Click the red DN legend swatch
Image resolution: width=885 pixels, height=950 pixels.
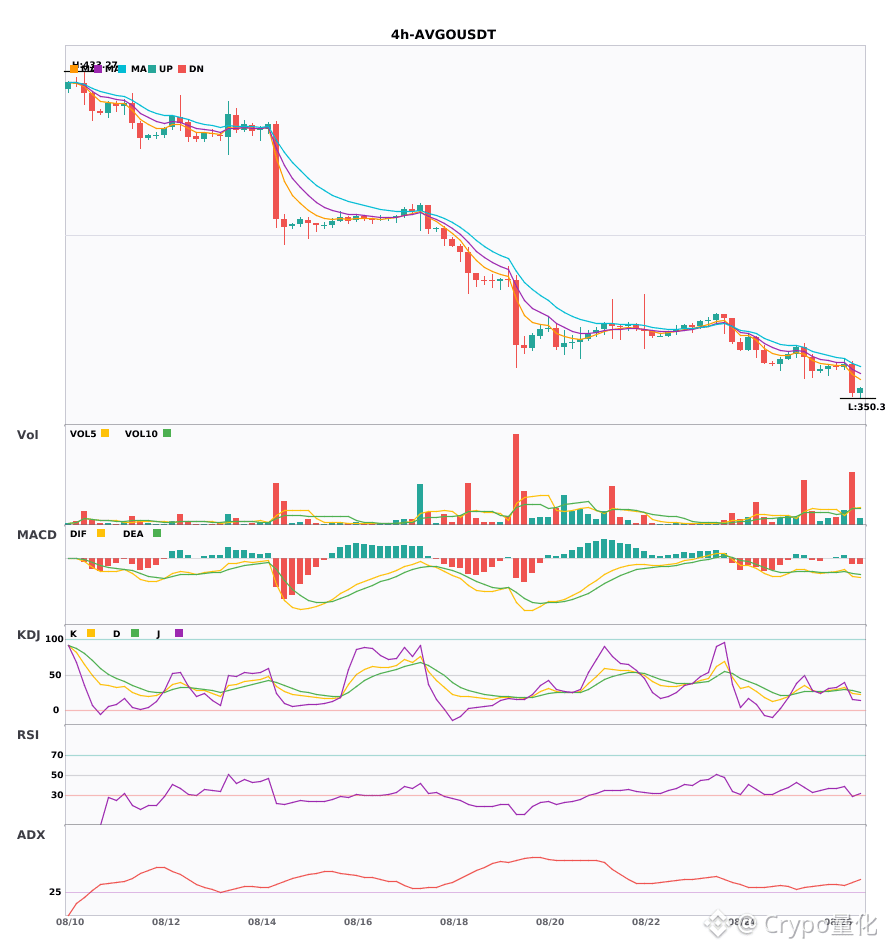pos(182,69)
